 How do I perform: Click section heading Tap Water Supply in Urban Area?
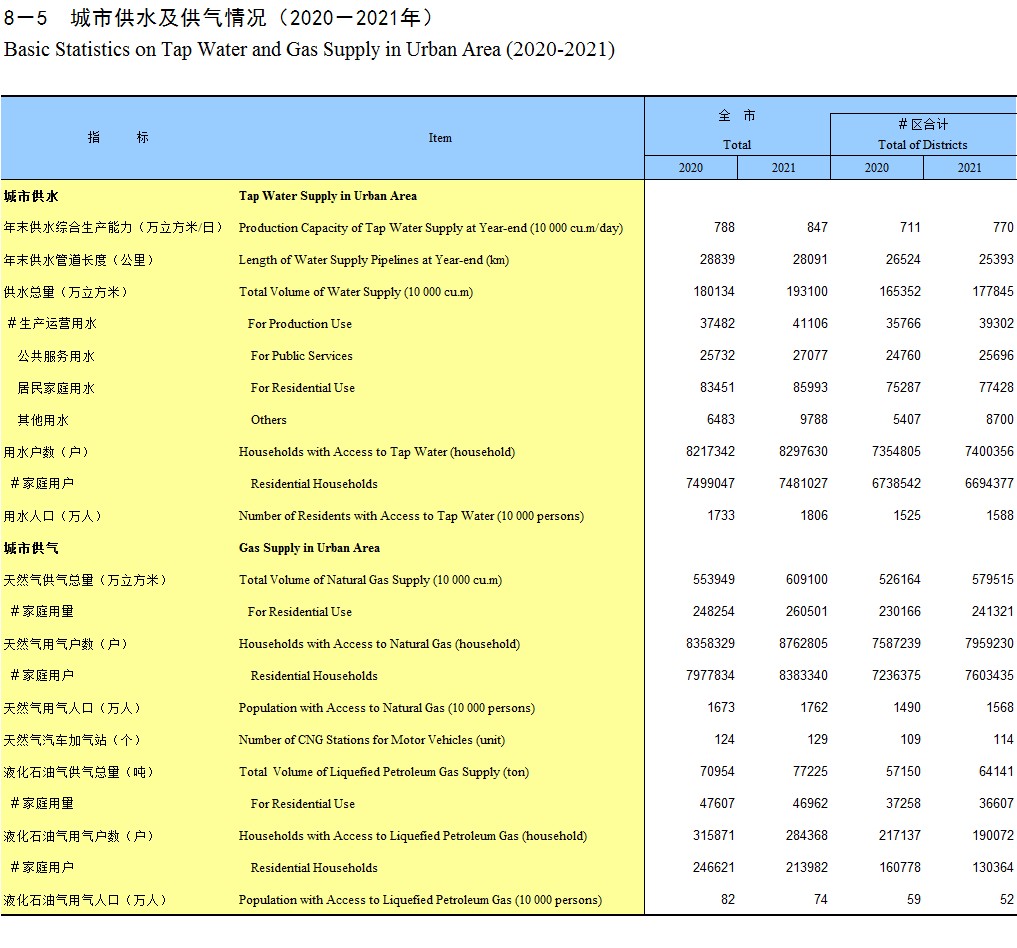(328, 196)
